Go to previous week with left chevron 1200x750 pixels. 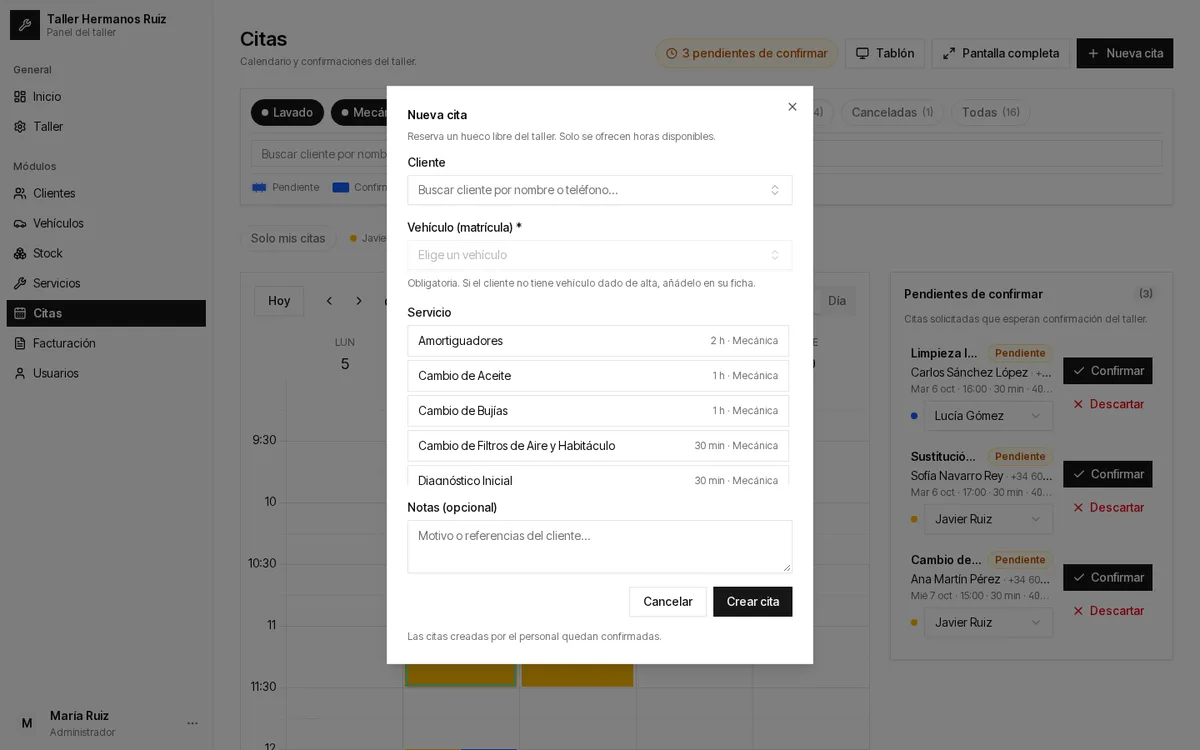coord(329,301)
